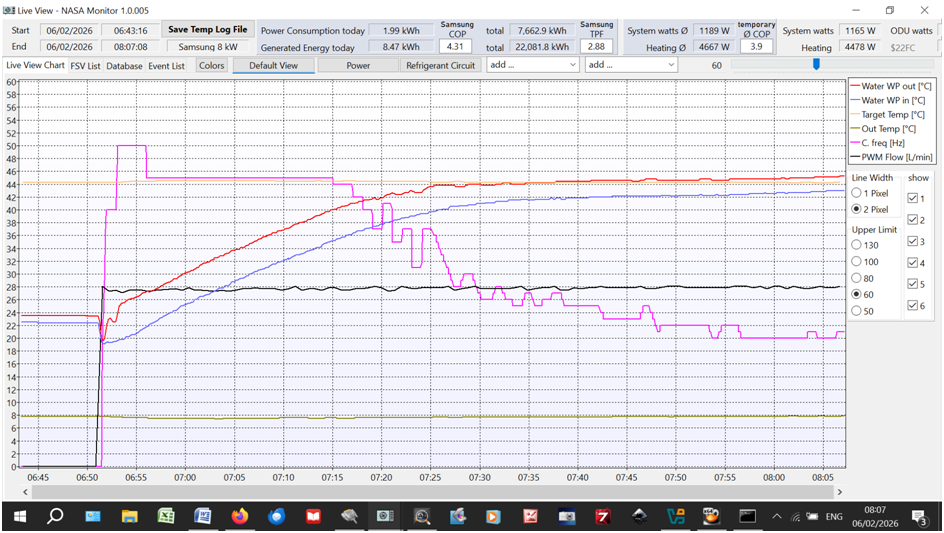Uncheck show checkbox 1
The height and width of the screenshot is (533, 944).
(x=912, y=198)
